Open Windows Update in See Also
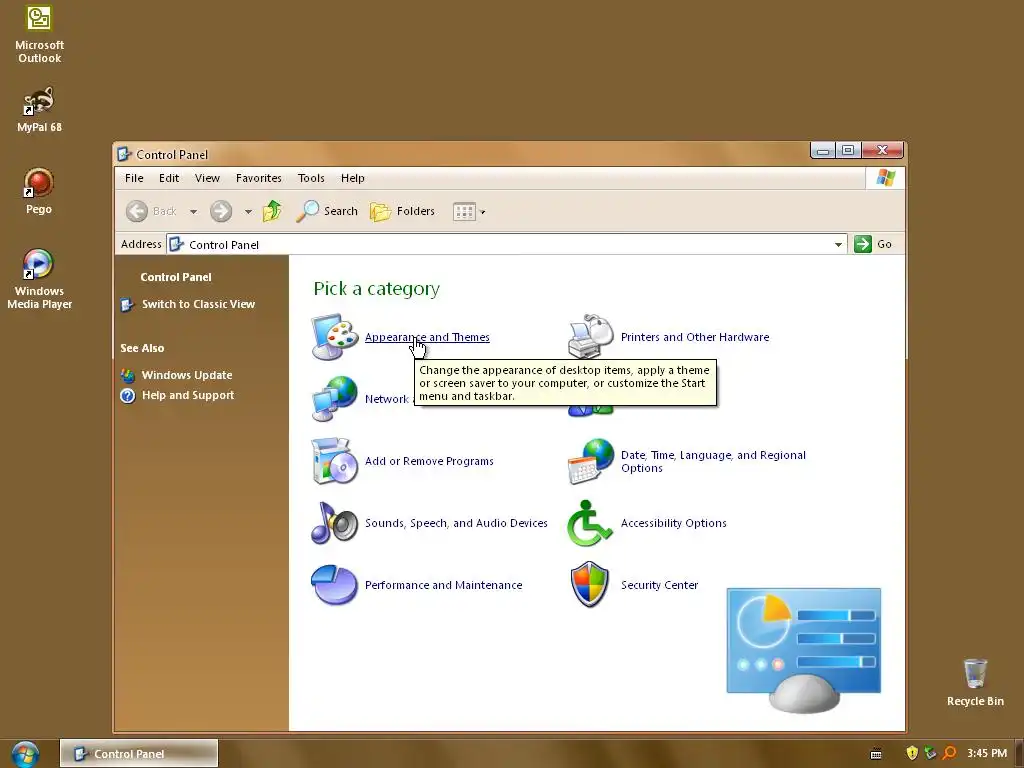1024x768 pixels. tap(187, 375)
